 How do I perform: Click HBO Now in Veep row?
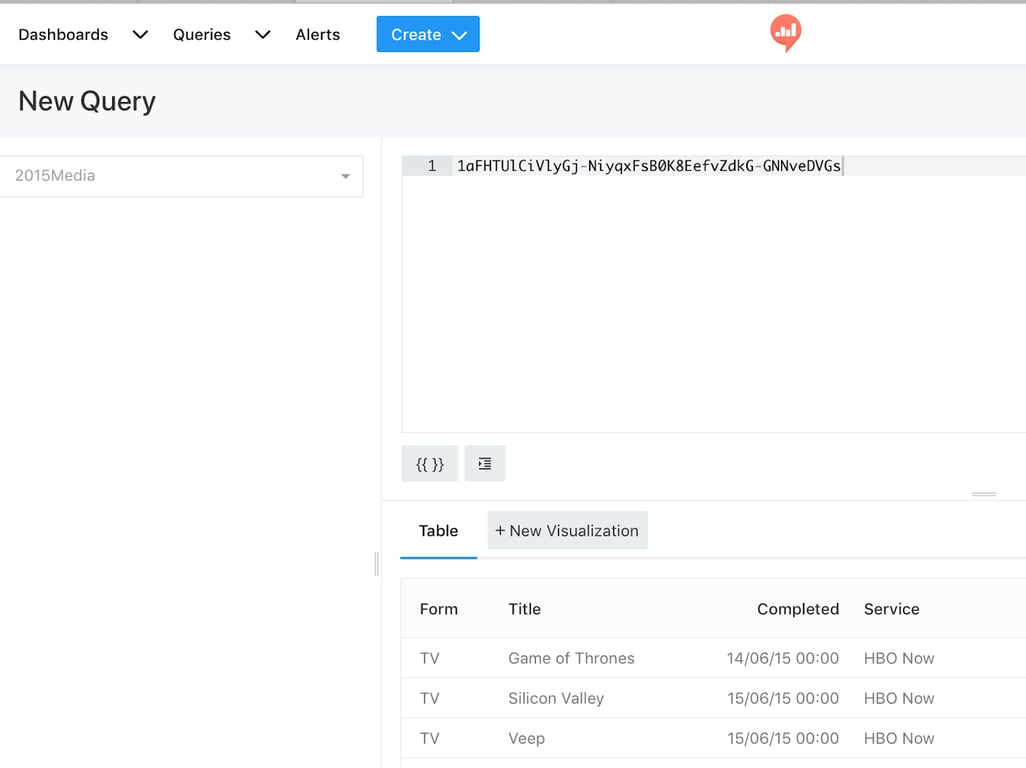[x=899, y=739]
